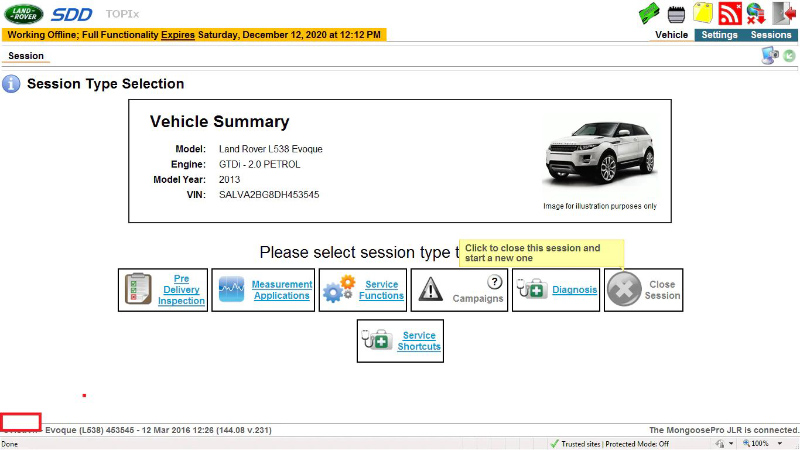
Task: Open the Diagnosis link
Action: [x=574, y=290]
